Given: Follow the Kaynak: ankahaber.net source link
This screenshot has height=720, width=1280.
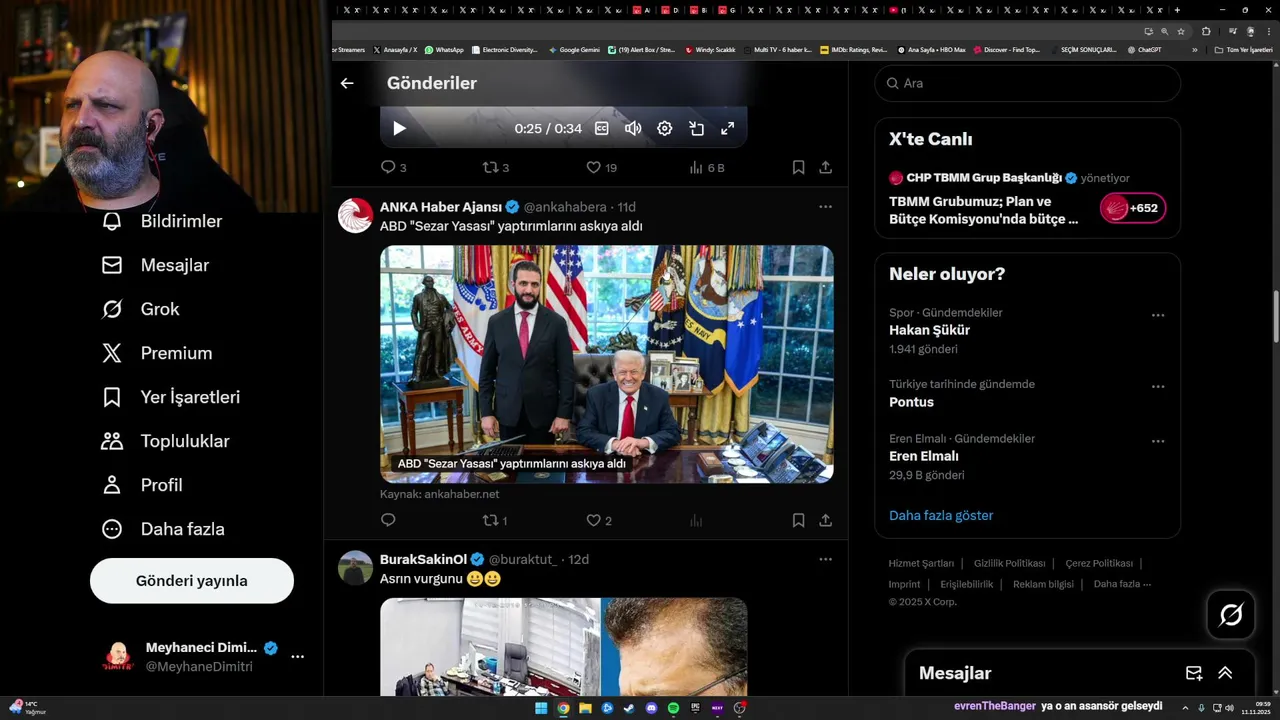Looking at the screenshot, I should [439, 494].
